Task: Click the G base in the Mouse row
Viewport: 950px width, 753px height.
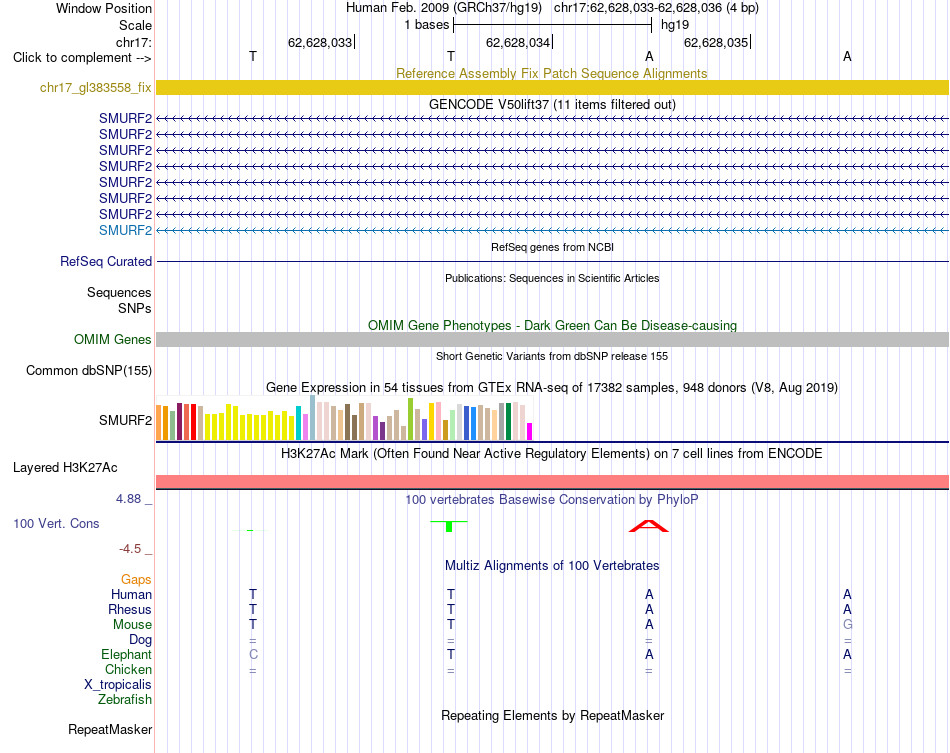Action: [x=847, y=625]
